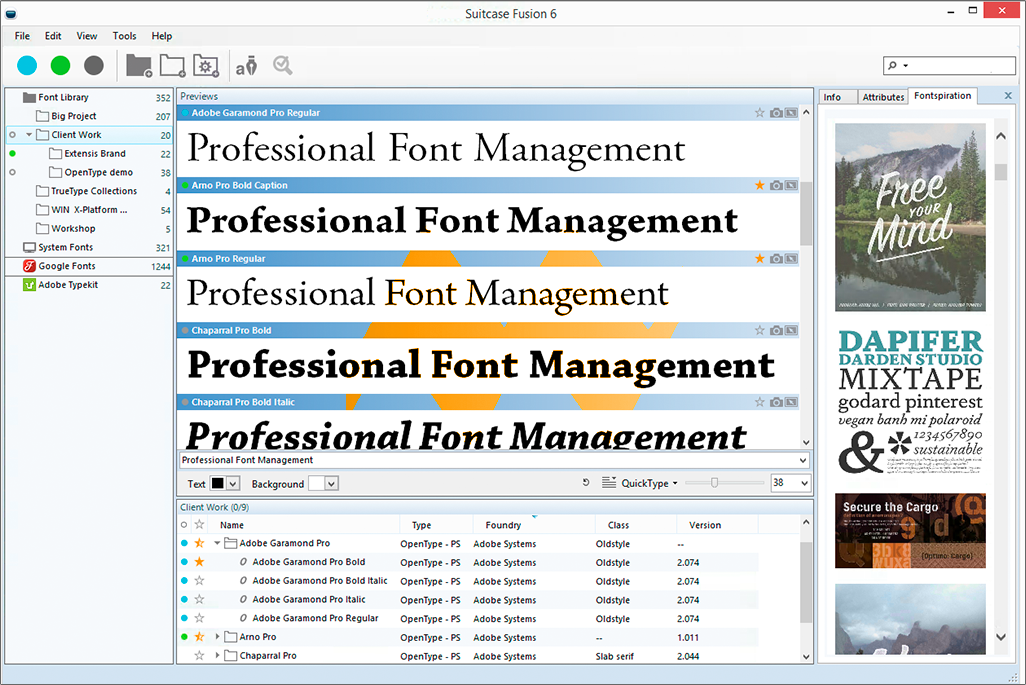Select the OpenType demo set in sidebar
Image resolution: width=1026 pixels, height=685 pixels.
[x=90, y=172]
